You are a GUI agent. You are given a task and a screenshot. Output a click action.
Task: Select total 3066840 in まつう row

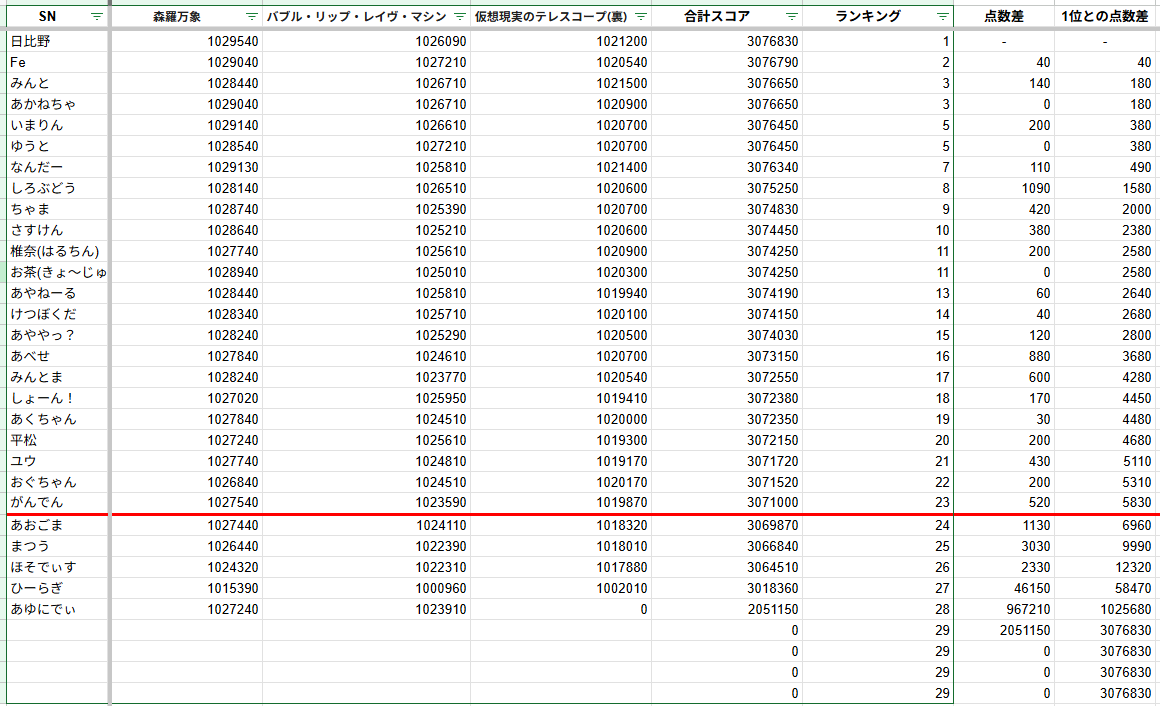(x=727, y=546)
